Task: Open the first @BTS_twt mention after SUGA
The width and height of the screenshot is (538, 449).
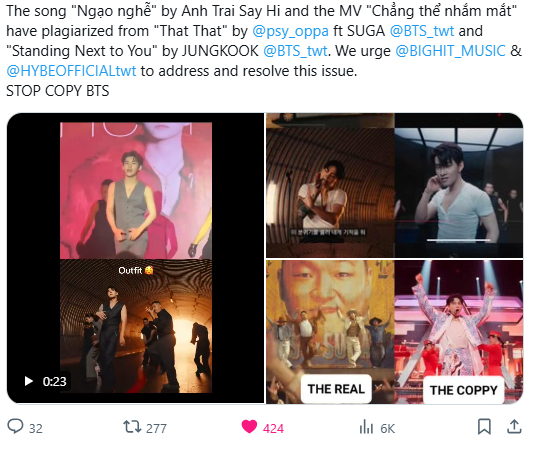Action: pos(422,31)
